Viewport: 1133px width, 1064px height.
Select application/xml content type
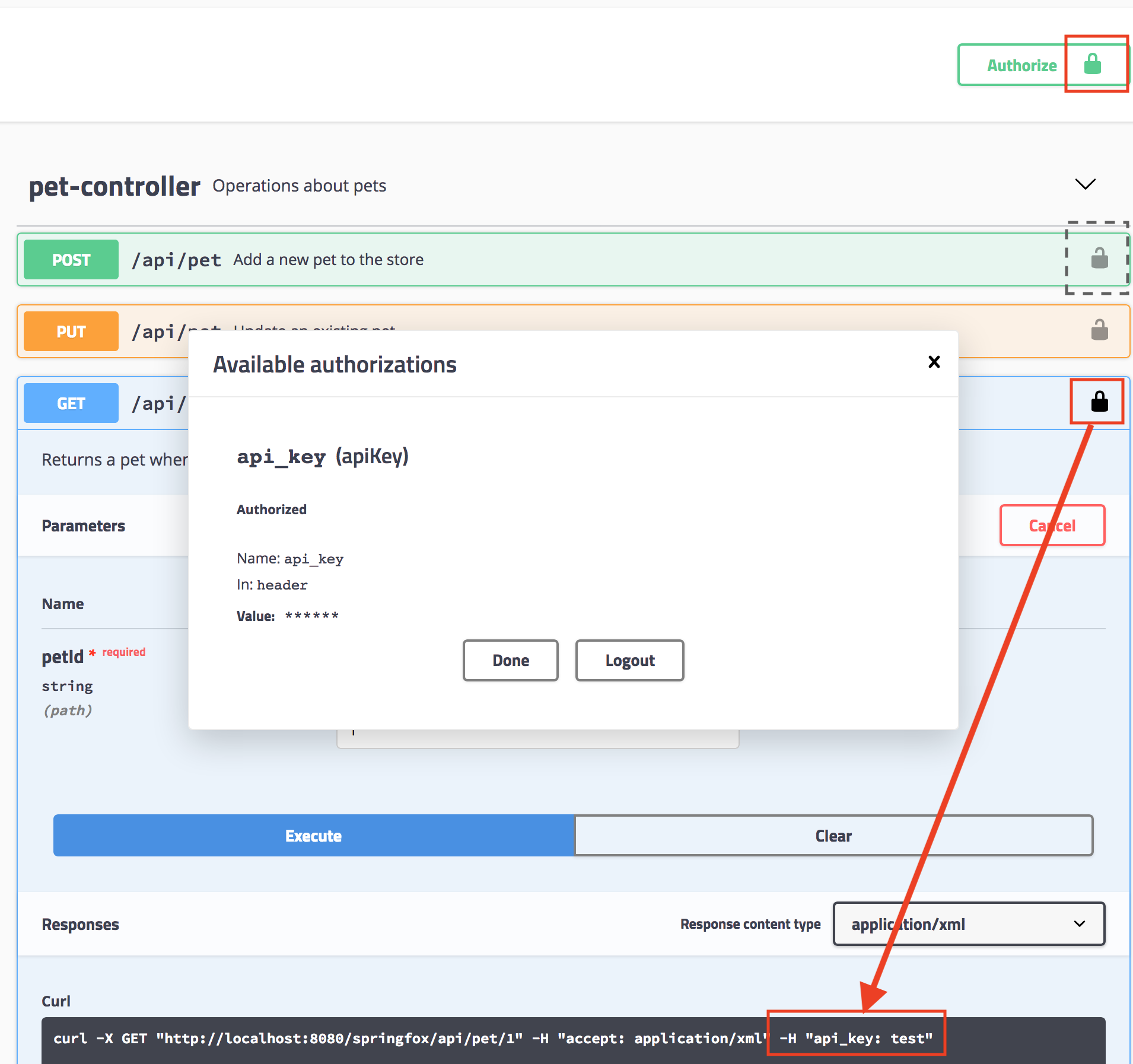click(x=908, y=923)
